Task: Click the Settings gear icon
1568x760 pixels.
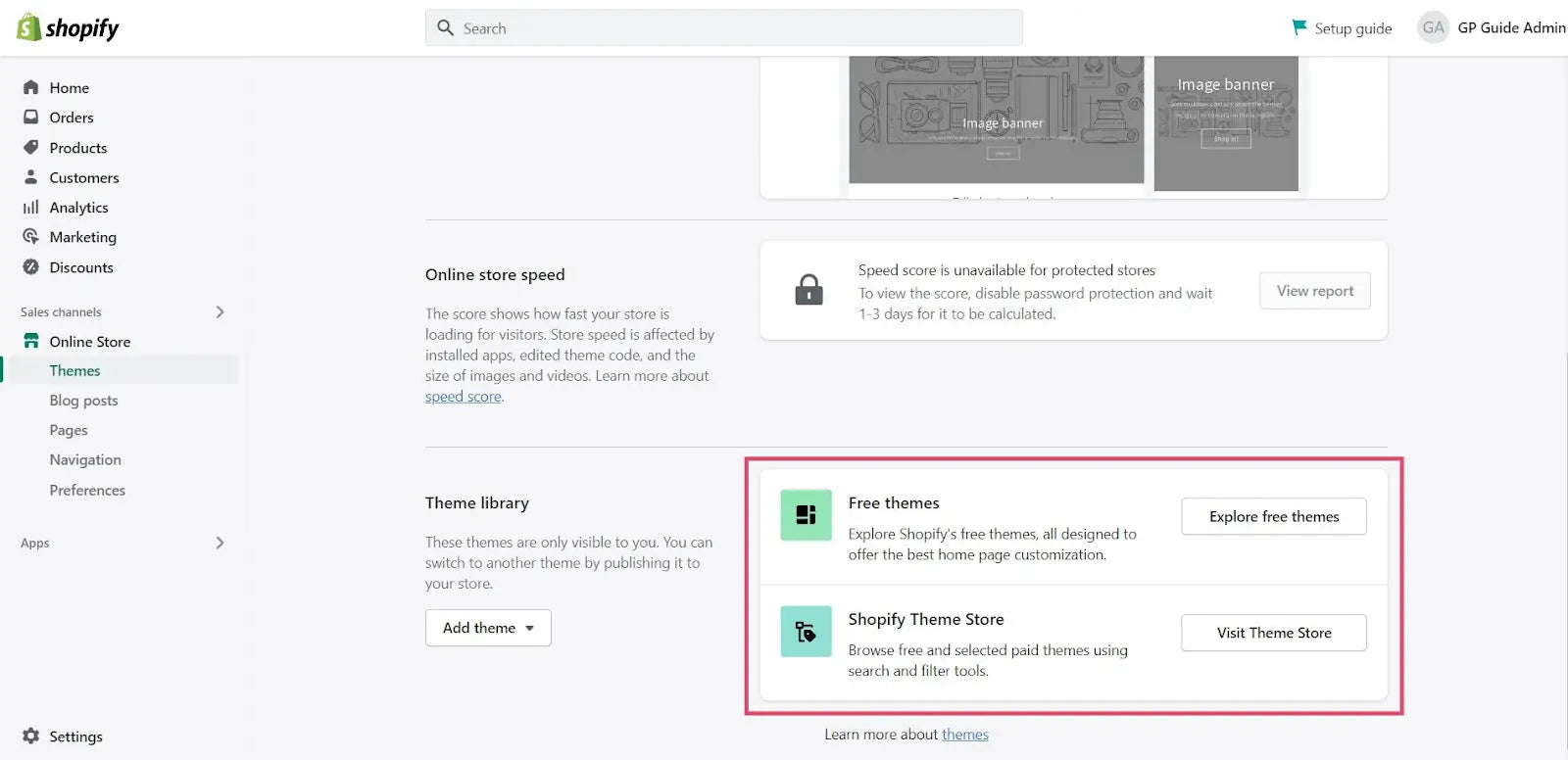Action: coord(31,736)
